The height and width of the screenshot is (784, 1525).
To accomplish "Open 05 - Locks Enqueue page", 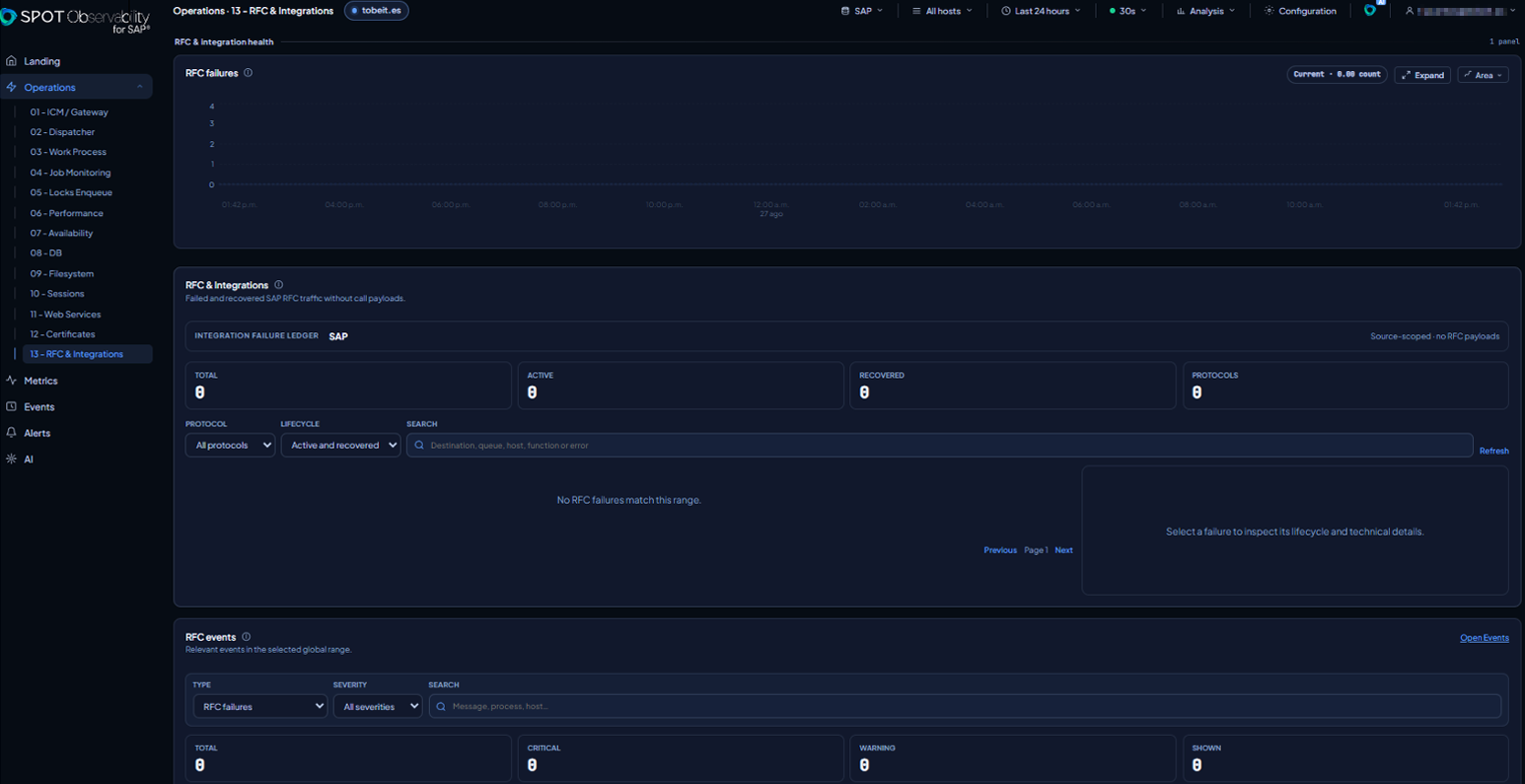I will (x=71, y=192).
